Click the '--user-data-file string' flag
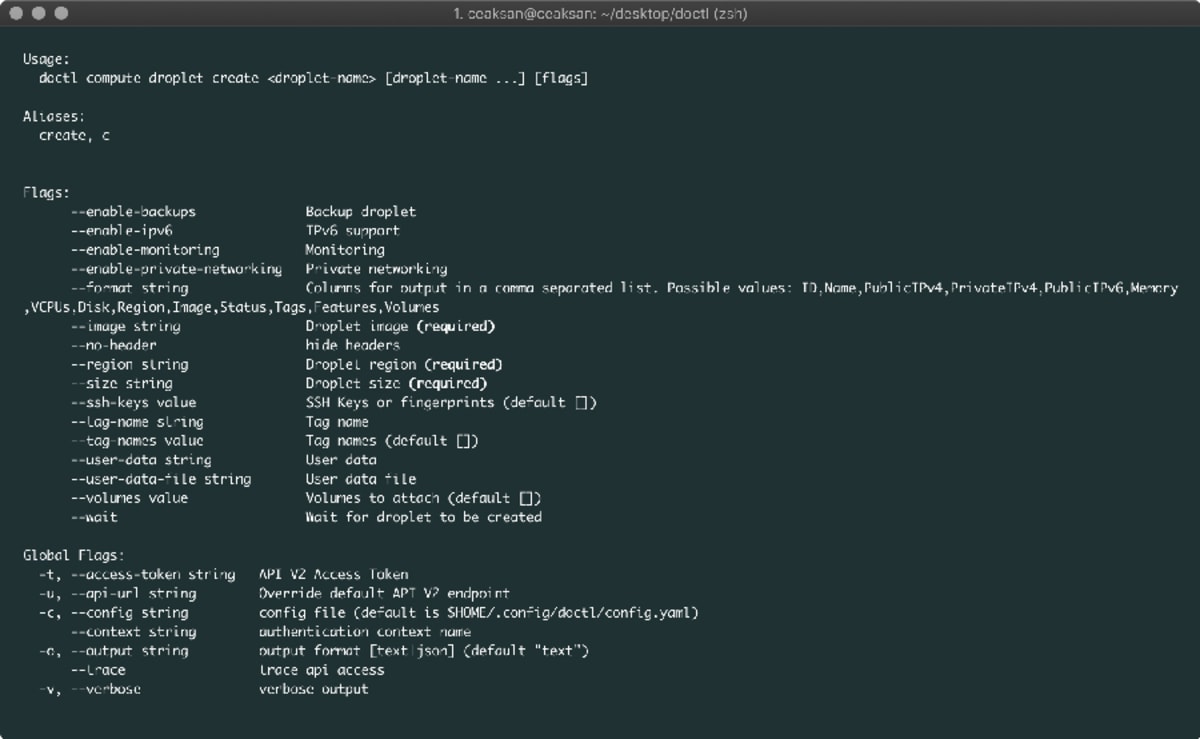The height and width of the screenshot is (739, 1200). [160, 479]
